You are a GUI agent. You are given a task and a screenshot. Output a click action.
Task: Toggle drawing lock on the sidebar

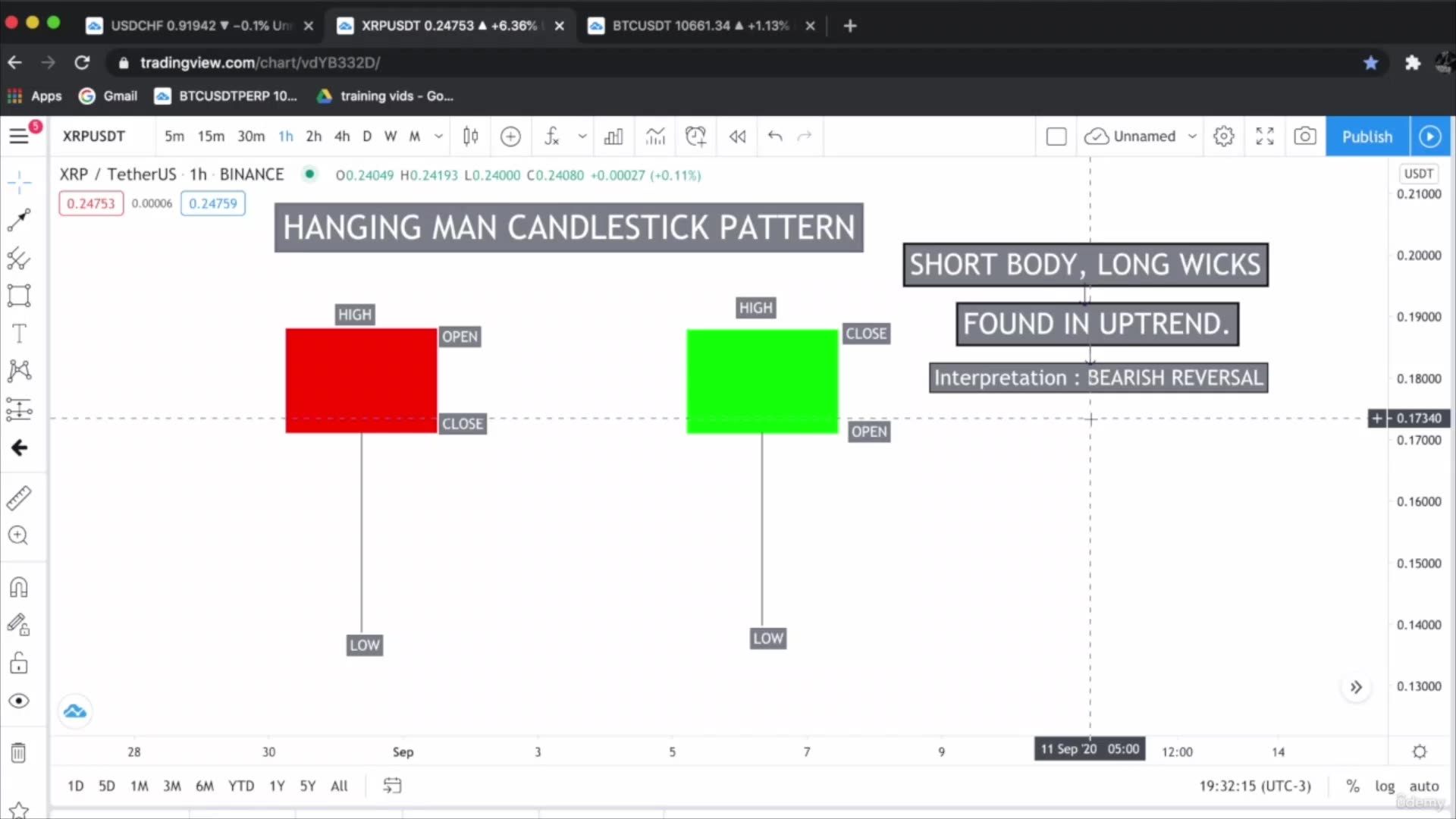[x=19, y=662]
